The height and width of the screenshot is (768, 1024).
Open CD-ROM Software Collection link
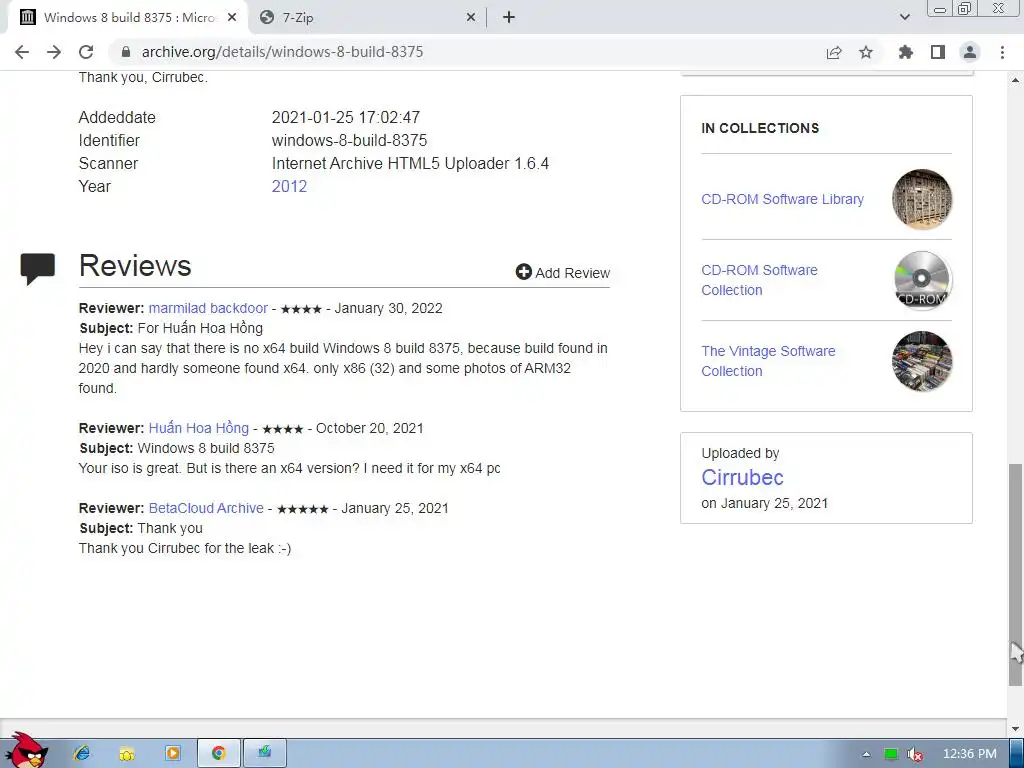[x=759, y=280]
